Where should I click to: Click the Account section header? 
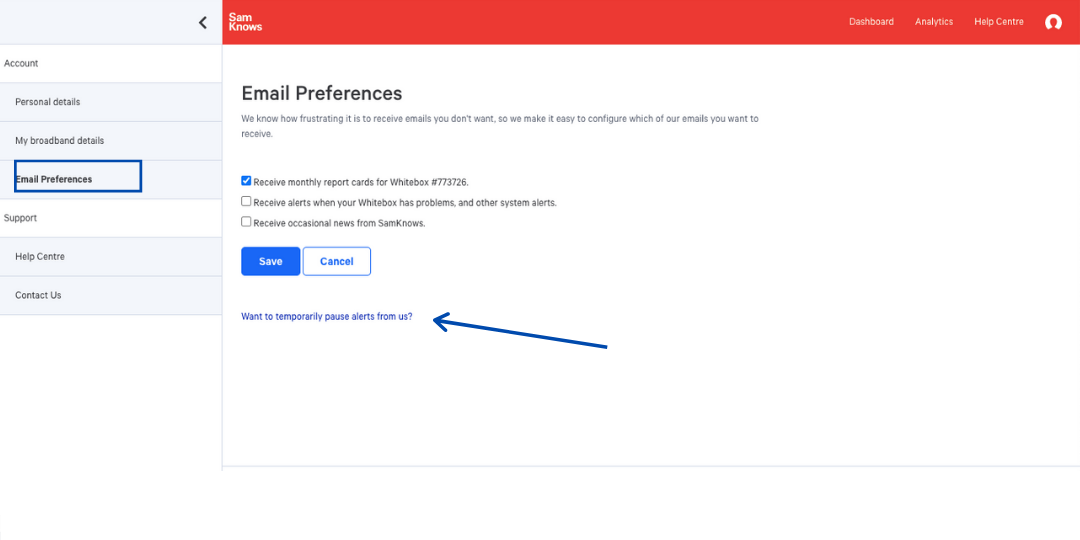pyautogui.click(x=21, y=63)
